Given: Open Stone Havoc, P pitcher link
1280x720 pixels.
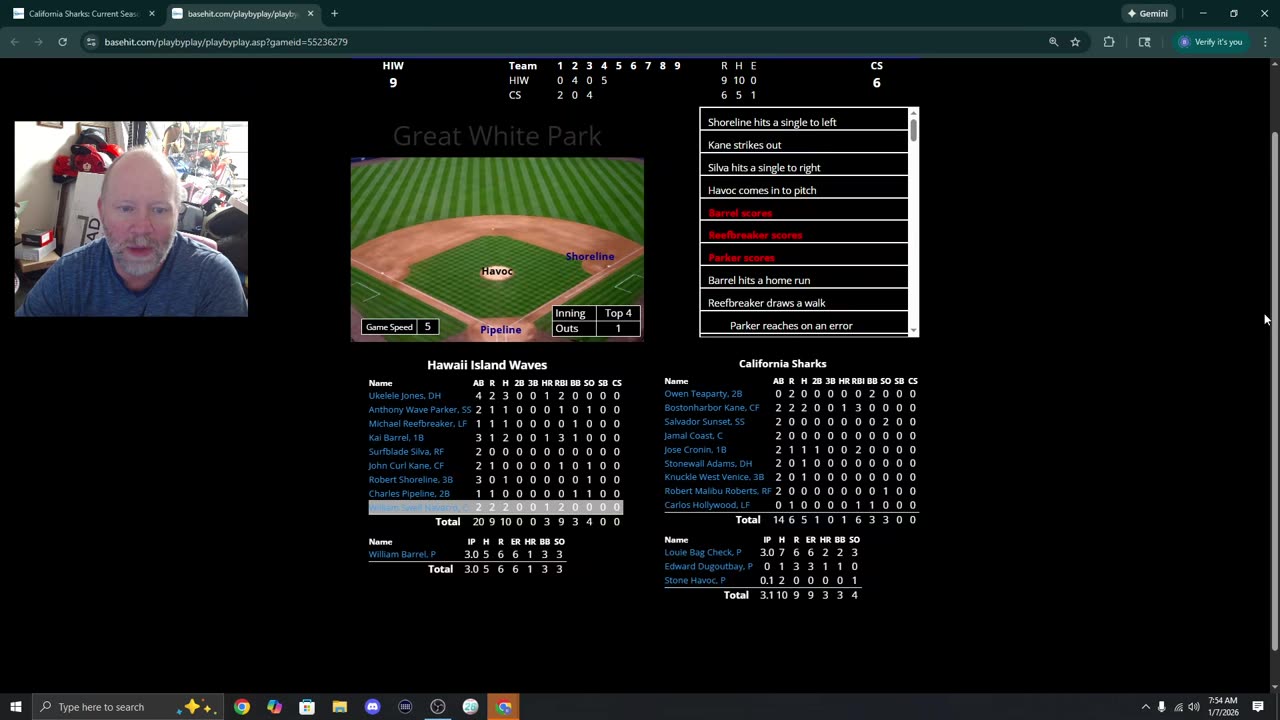Looking at the screenshot, I should pos(694,580).
